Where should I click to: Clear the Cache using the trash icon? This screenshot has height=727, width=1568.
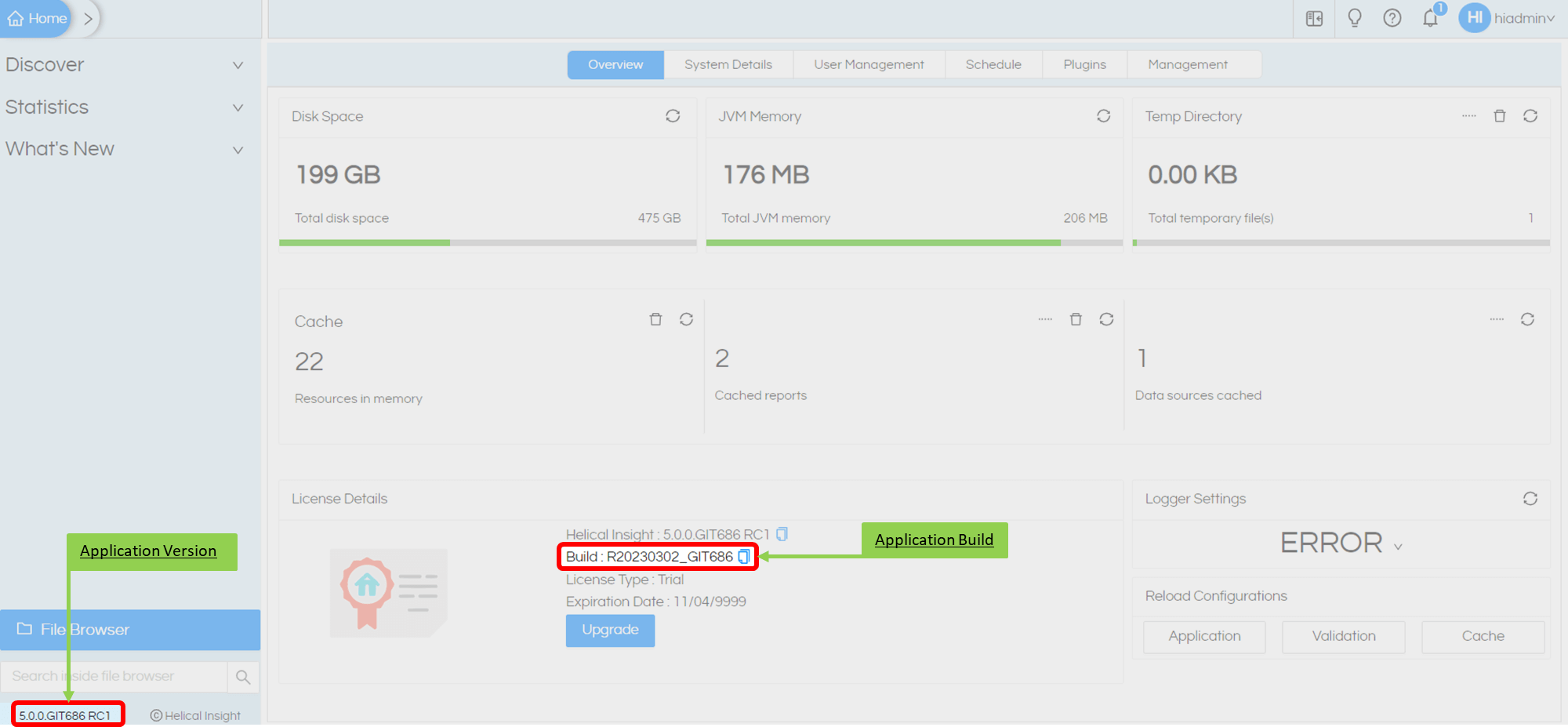(655, 319)
